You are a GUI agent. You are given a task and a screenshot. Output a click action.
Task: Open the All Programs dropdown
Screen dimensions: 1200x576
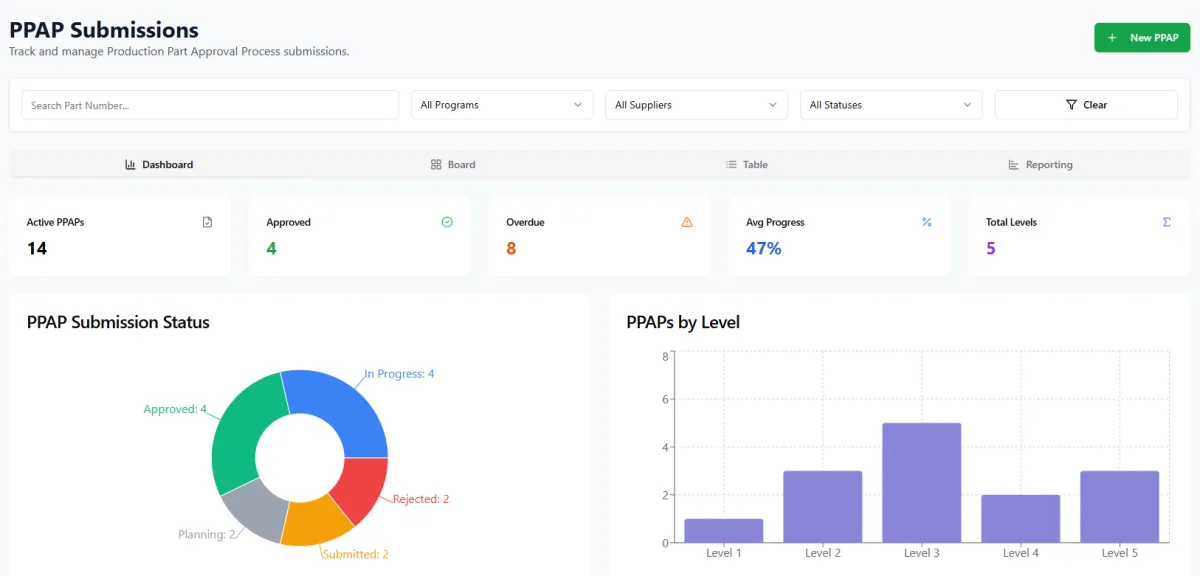pyautogui.click(x=502, y=105)
